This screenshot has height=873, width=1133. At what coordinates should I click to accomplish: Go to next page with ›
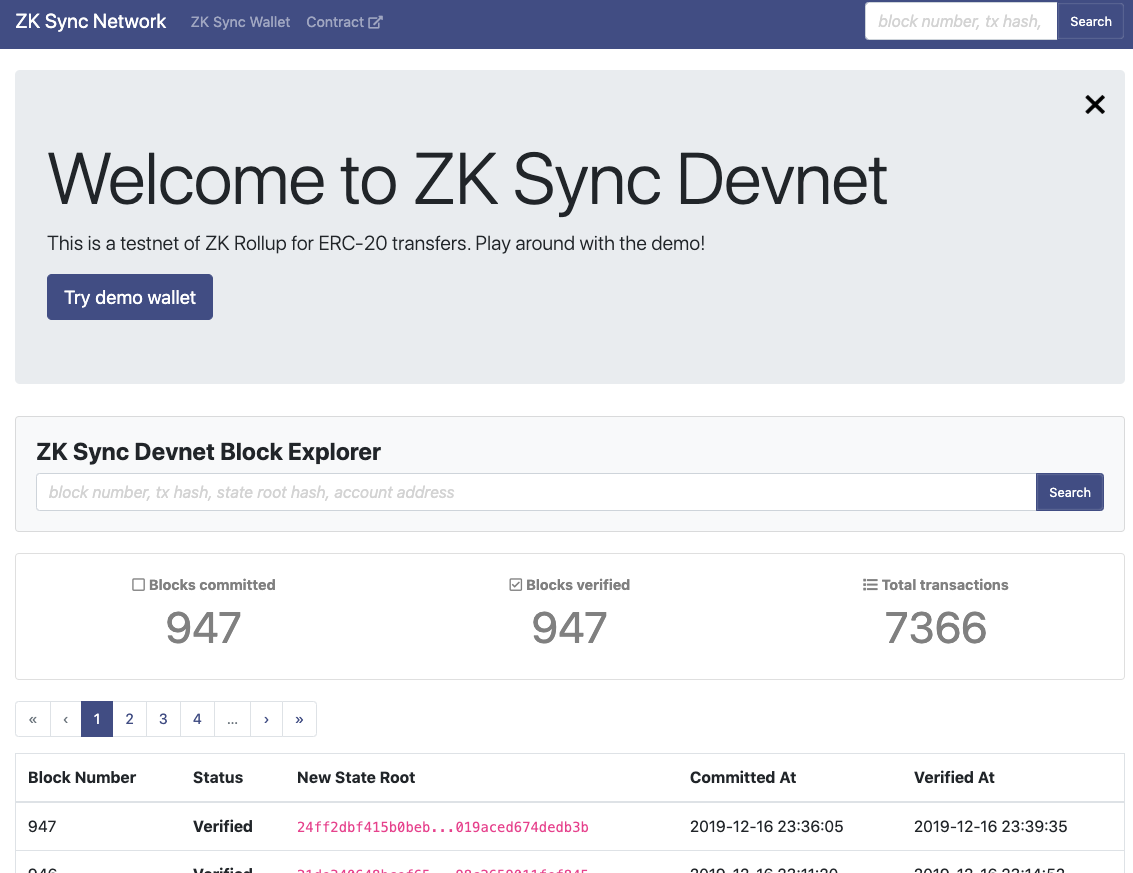click(x=267, y=719)
